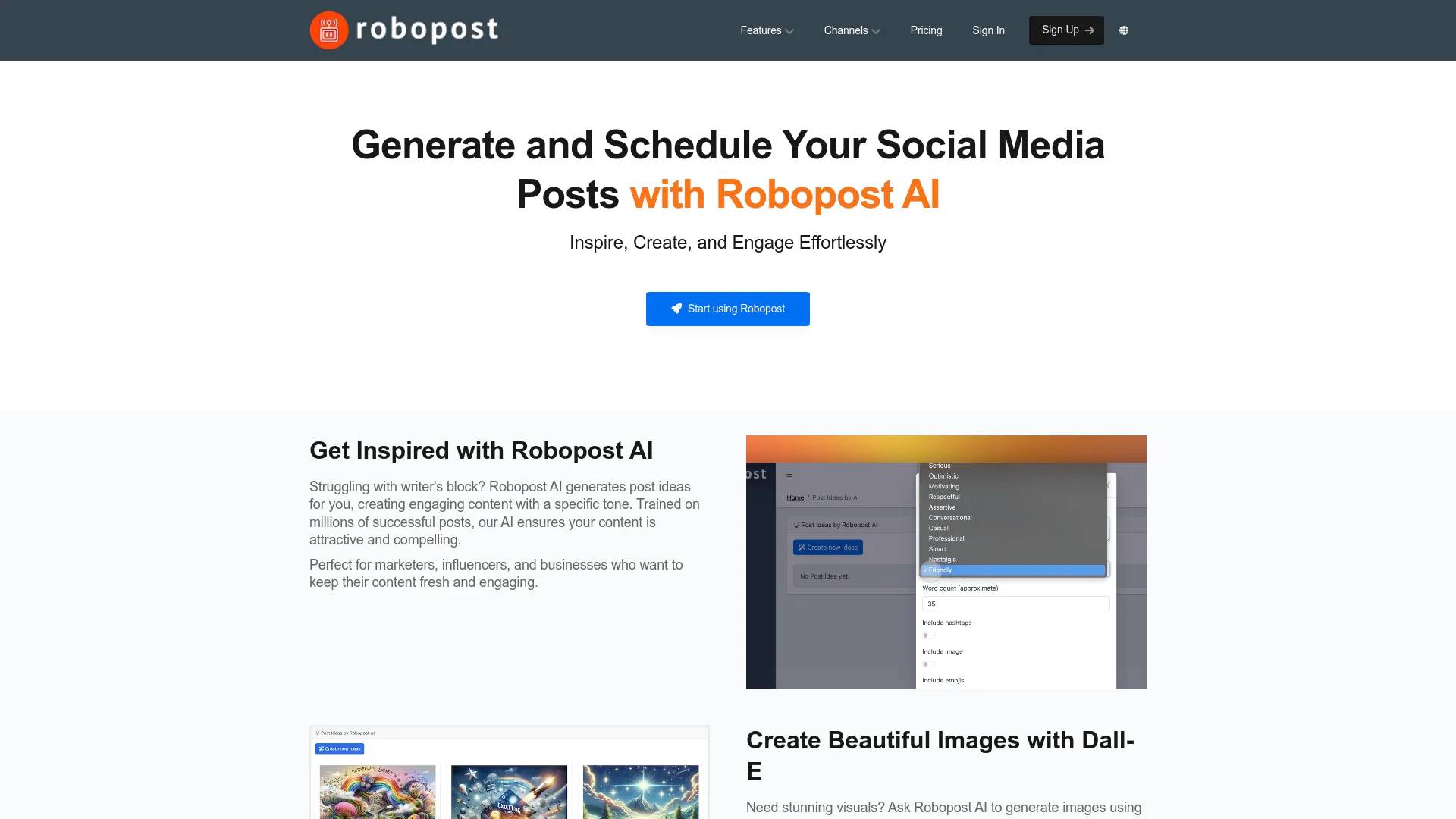Image resolution: width=1456 pixels, height=819 pixels.
Task: Toggle the Include emojis switch
Action: [928, 692]
